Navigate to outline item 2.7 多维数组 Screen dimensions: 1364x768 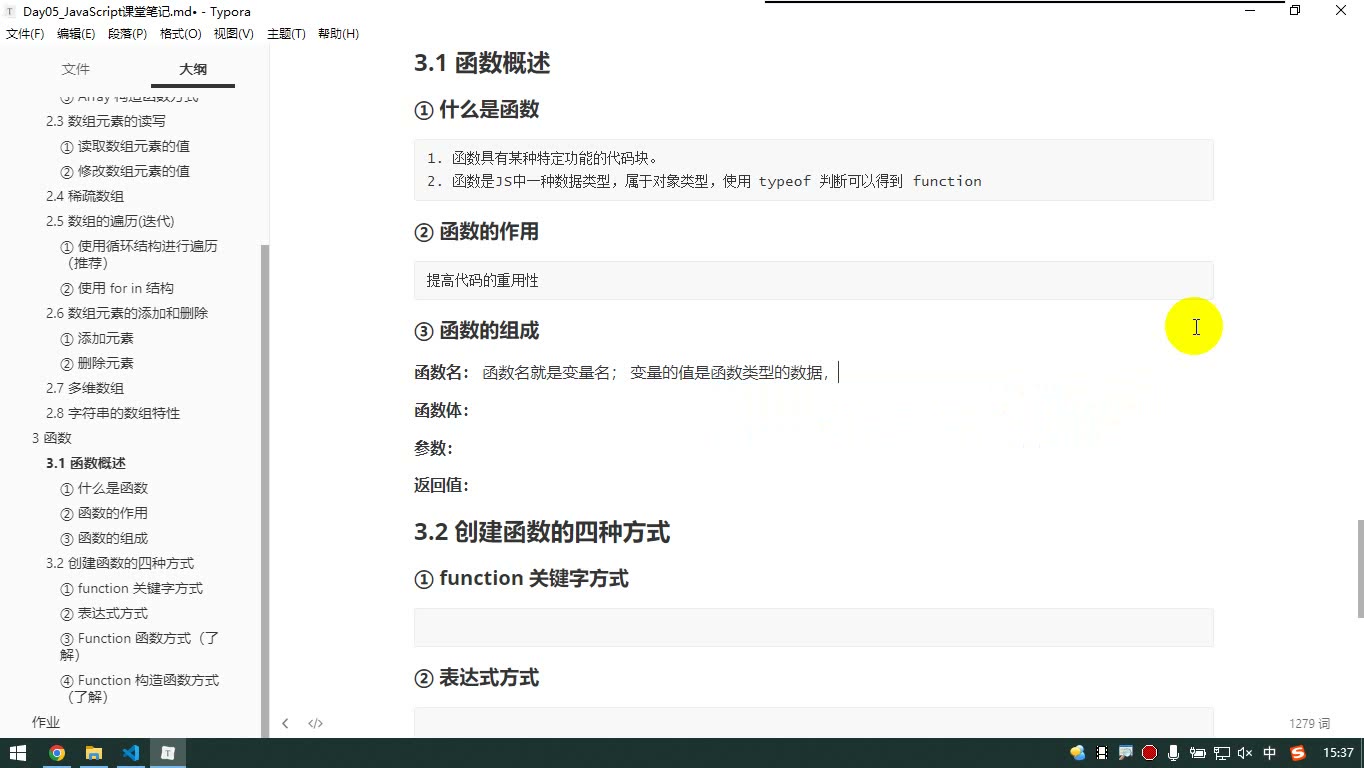pos(85,388)
